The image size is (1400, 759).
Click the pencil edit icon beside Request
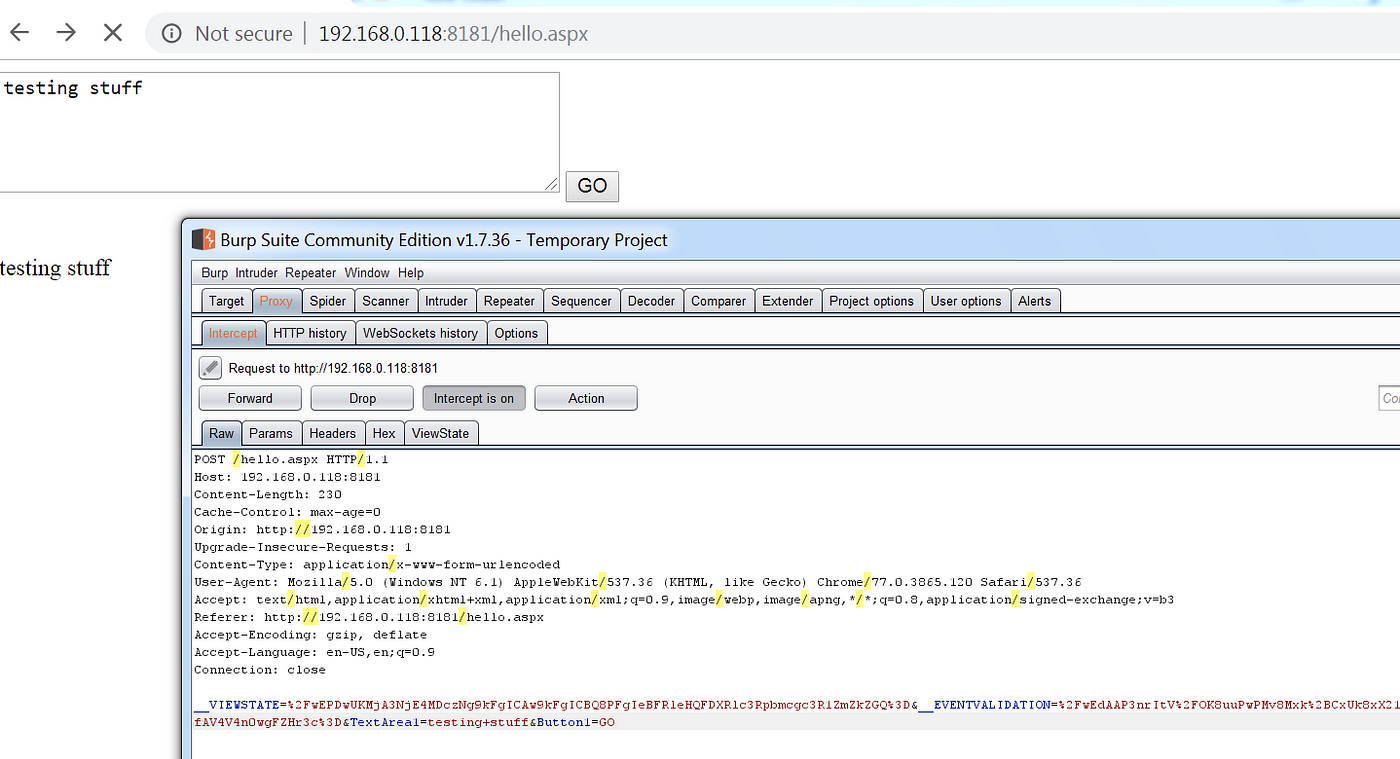[x=210, y=368]
